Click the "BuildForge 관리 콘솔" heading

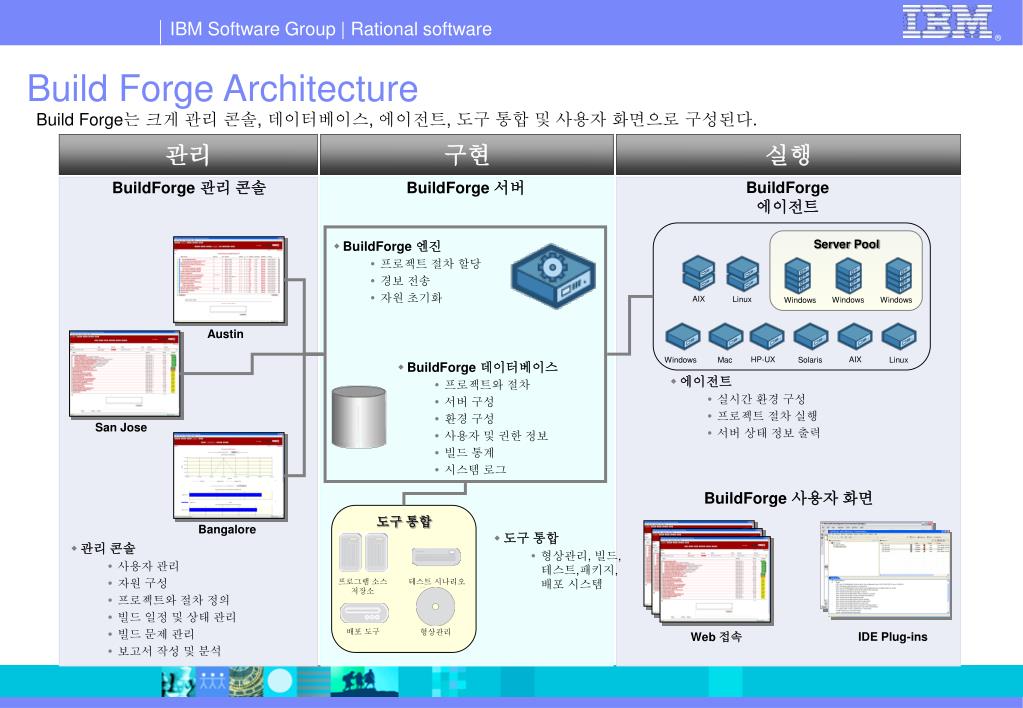[x=189, y=188]
